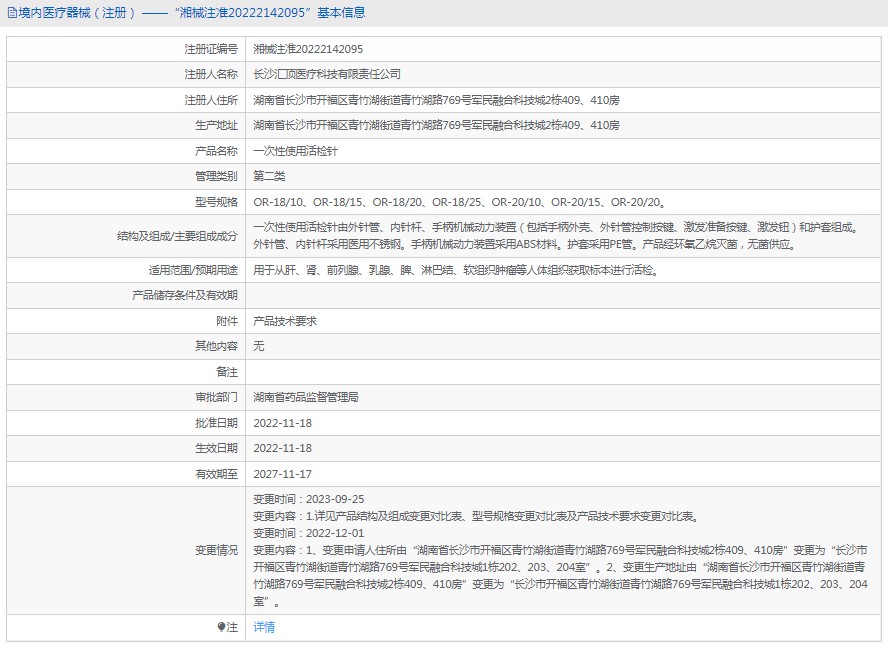Select the 结构及组成/主要组成成分 label

[x=177, y=236]
